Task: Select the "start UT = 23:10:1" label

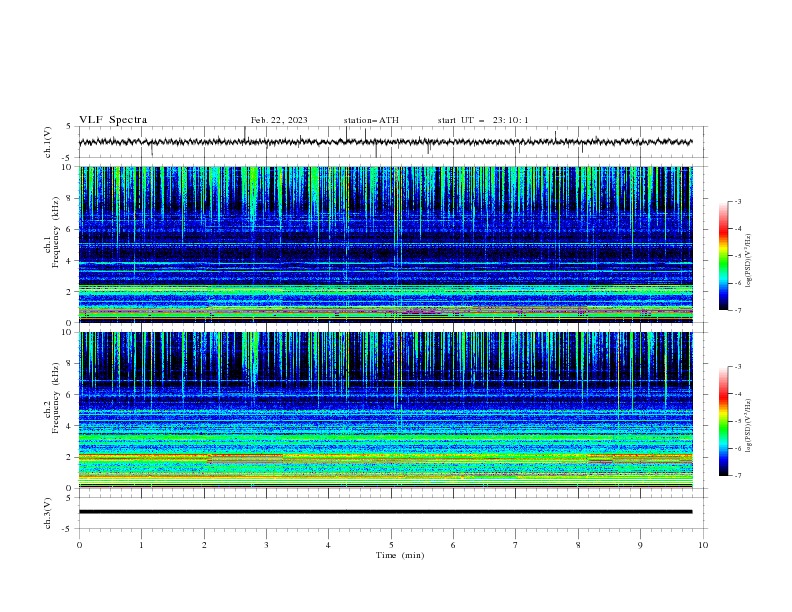Action: pos(483,120)
